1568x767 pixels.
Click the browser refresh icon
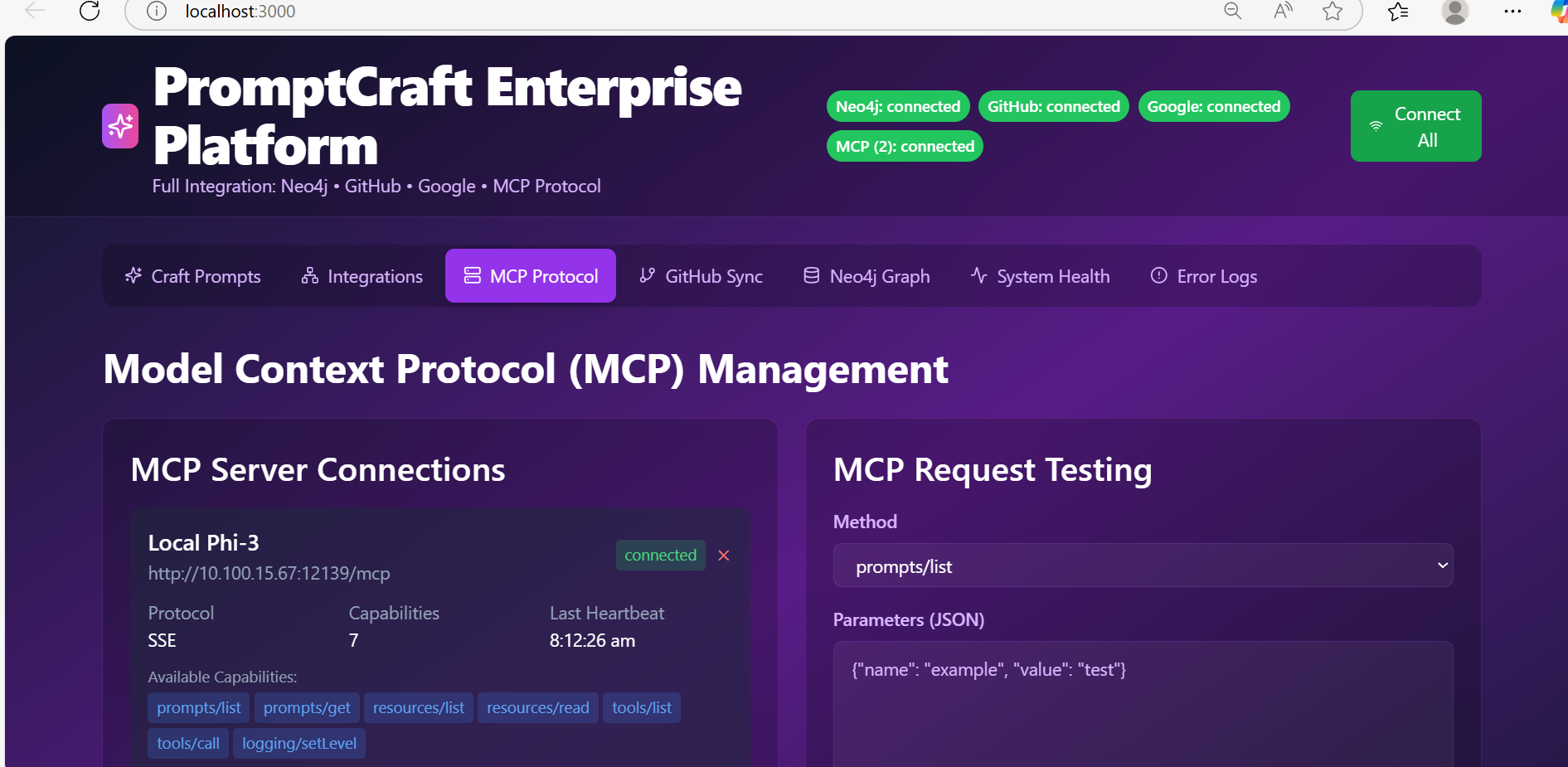[90, 11]
